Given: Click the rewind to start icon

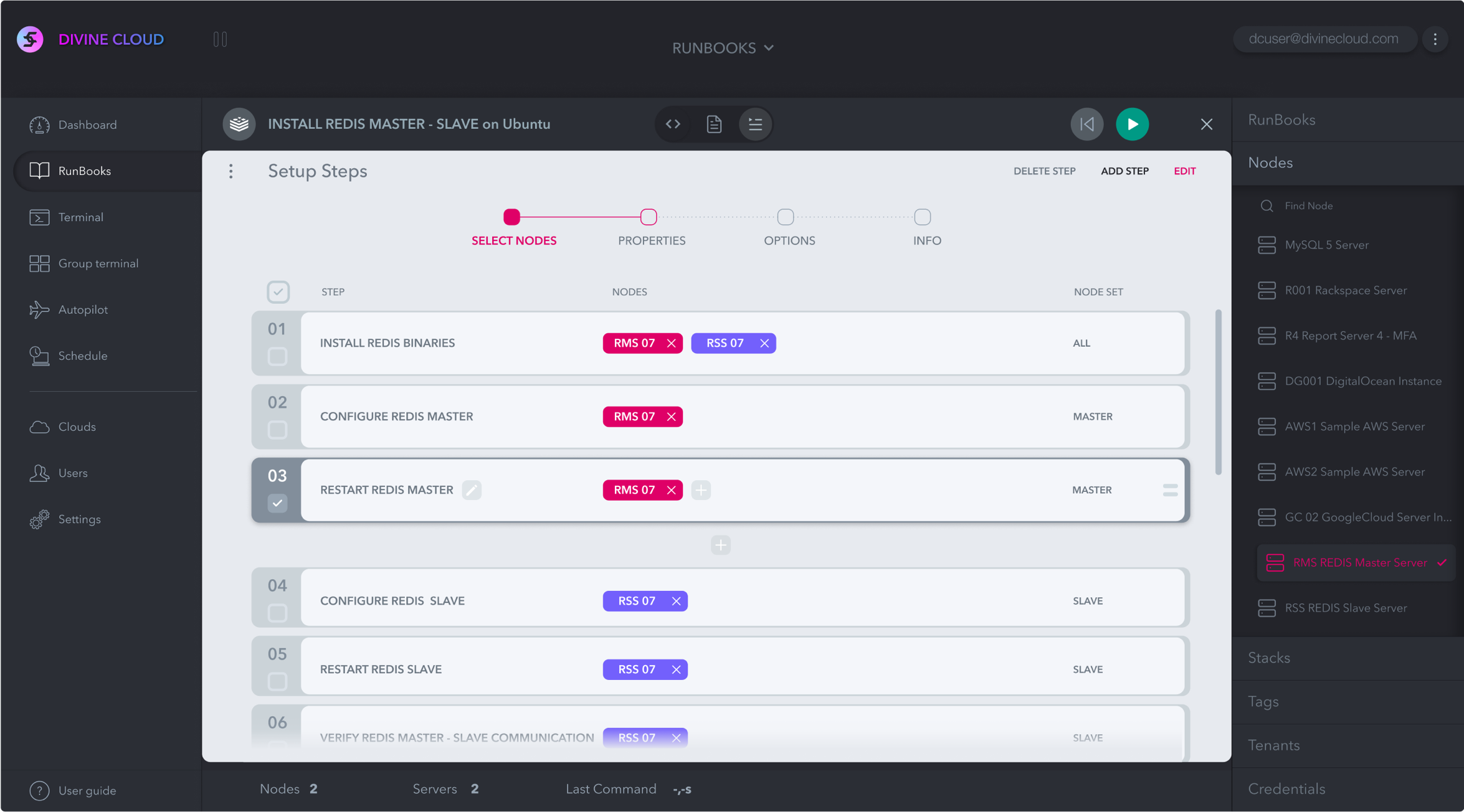Looking at the screenshot, I should (x=1086, y=124).
